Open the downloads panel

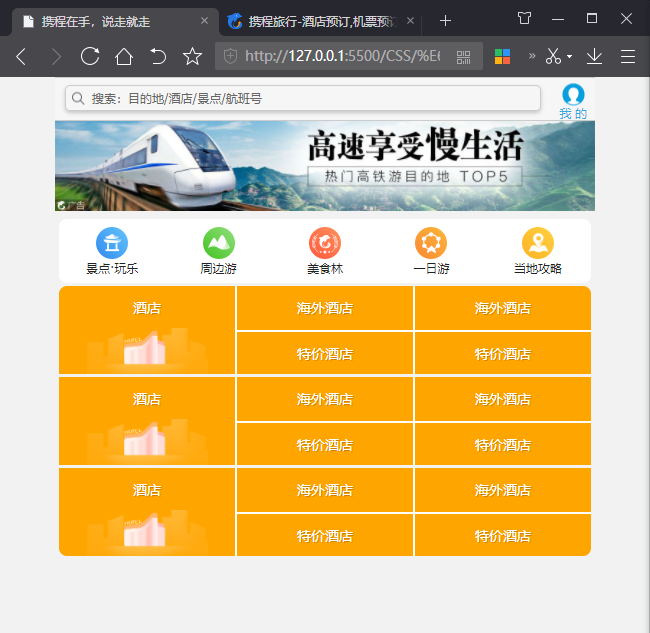tap(594, 56)
